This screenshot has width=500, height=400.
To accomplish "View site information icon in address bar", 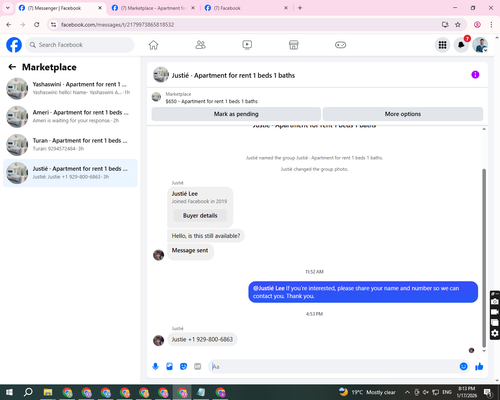I will [53, 24].
